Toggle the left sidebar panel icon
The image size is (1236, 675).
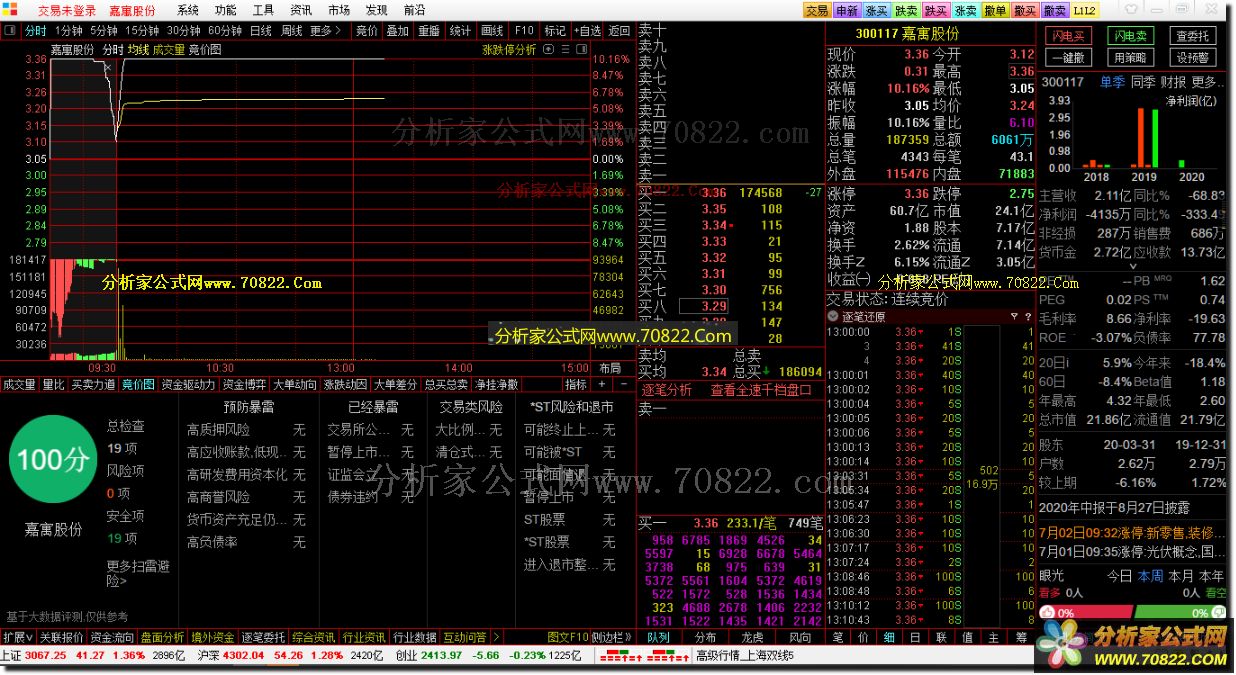(10, 31)
